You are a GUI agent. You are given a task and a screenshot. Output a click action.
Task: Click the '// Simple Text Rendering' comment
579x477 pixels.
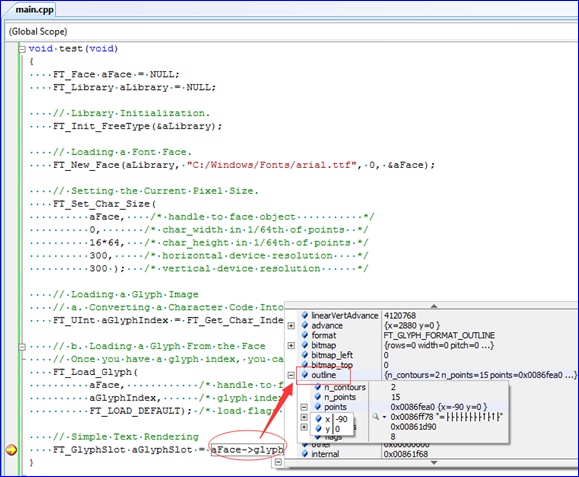126,437
